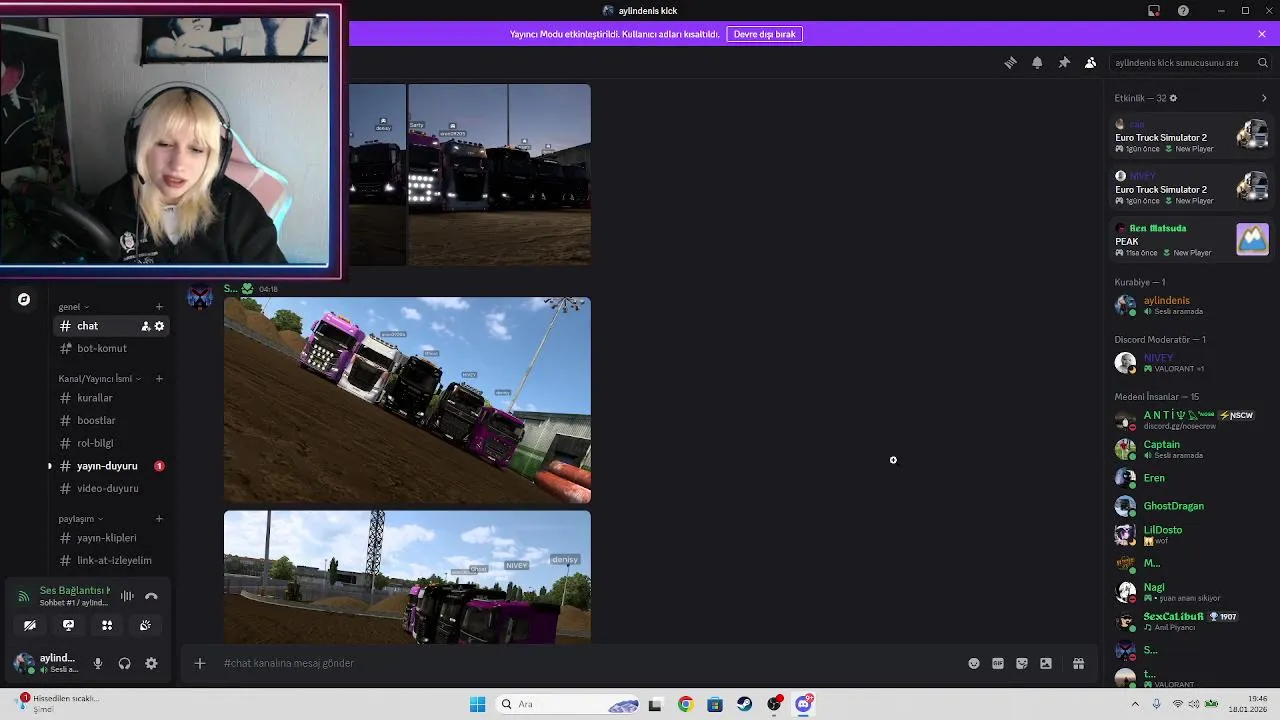Image resolution: width=1280 pixels, height=720 pixels.
Task: Add a channel to the paylaşım category
Action: click(159, 519)
